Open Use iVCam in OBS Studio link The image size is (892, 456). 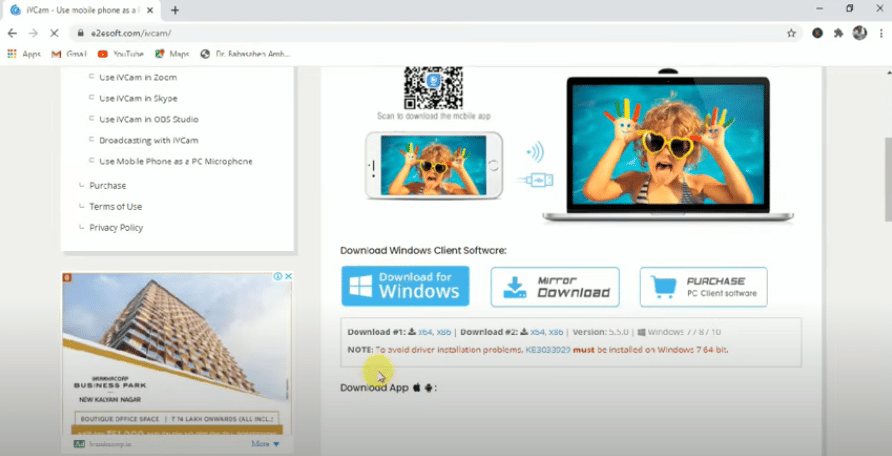point(148,119)
